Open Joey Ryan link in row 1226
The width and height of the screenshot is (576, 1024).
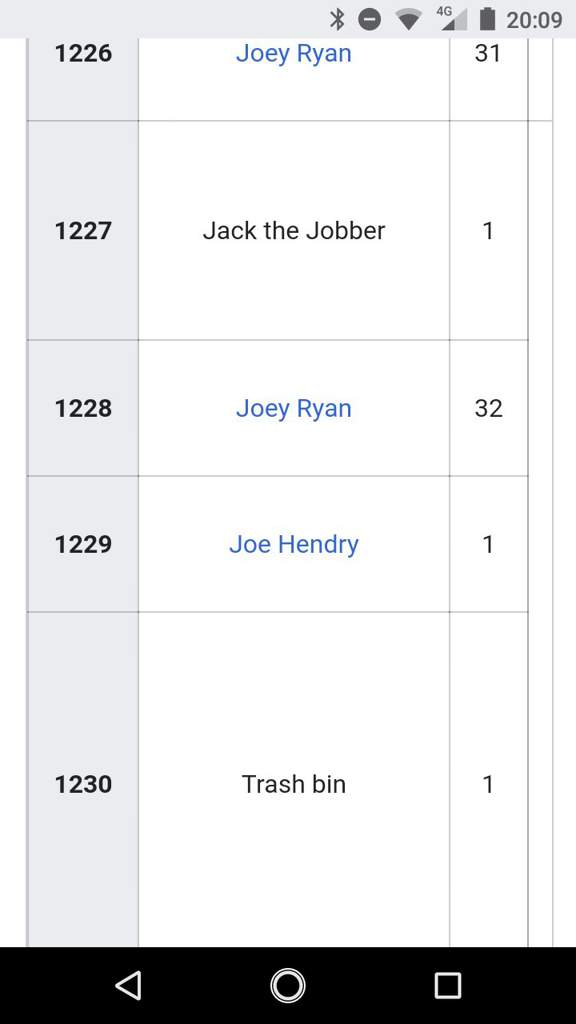point(294,54)
